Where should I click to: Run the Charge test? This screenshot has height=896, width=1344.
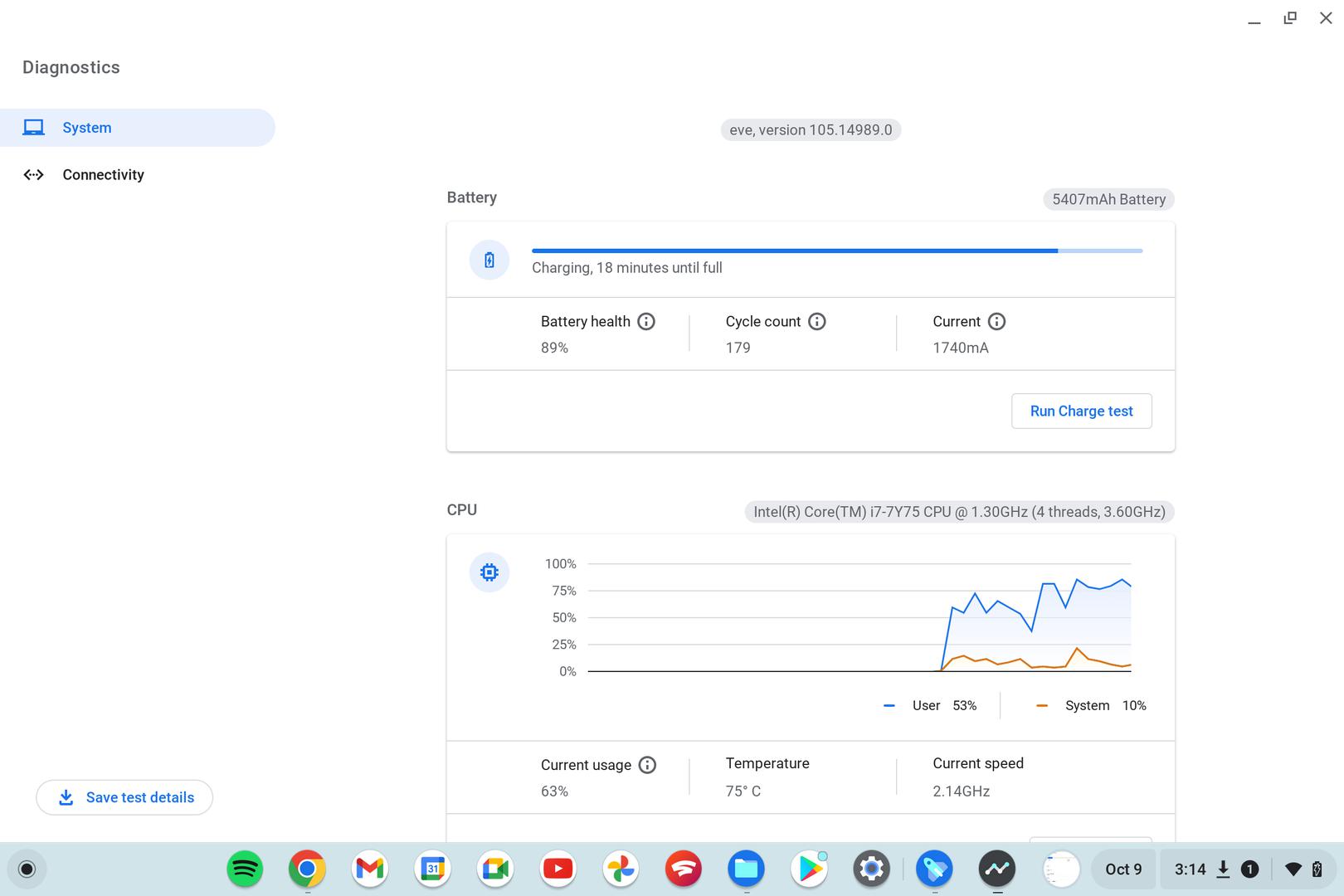pos(1082,411)
